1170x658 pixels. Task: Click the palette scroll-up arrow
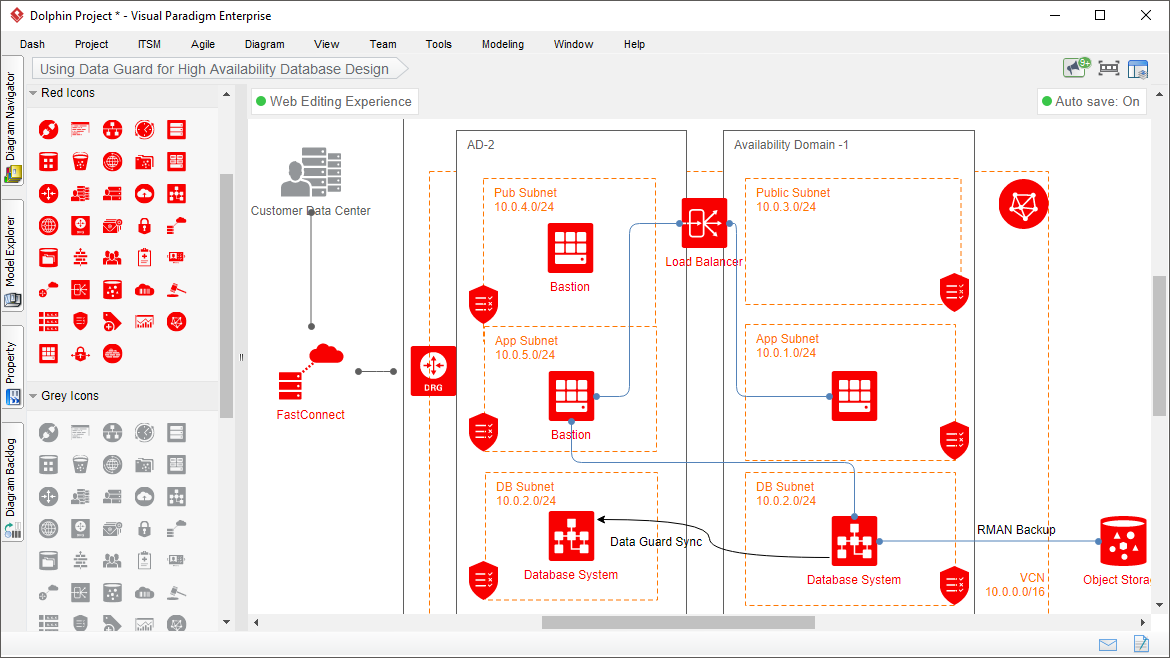click(227, 95)
